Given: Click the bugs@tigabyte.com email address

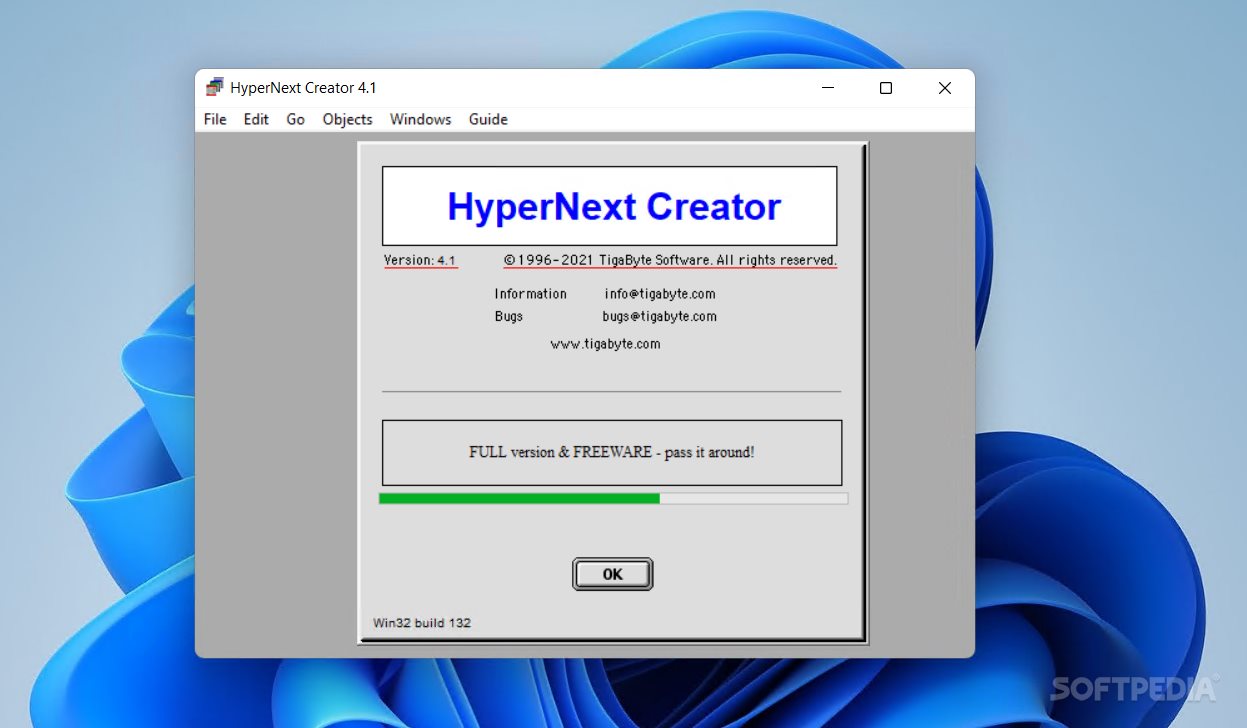Looking at the screenshot, I should click(x=659, y=316).
